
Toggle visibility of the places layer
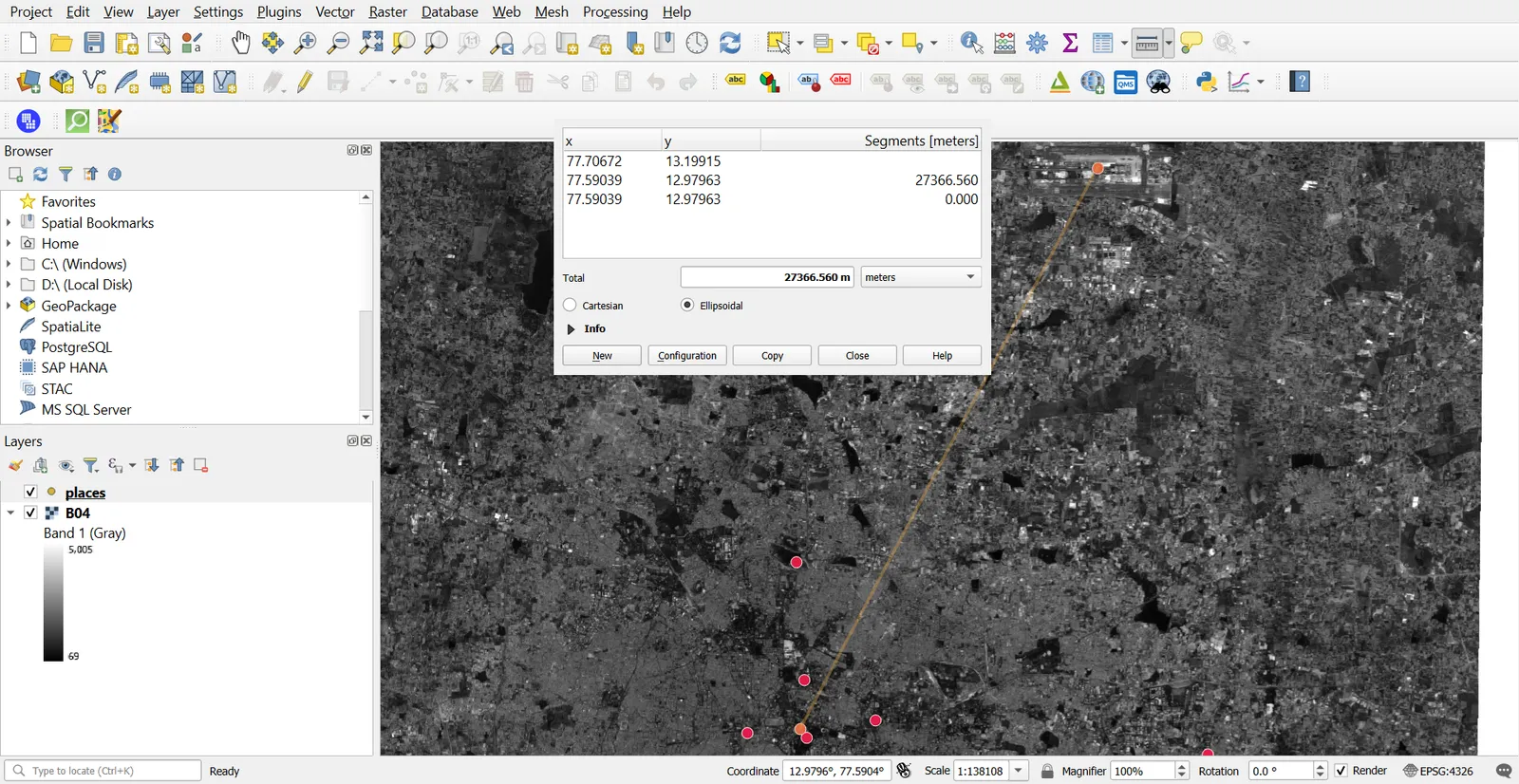tap(30, 492)
